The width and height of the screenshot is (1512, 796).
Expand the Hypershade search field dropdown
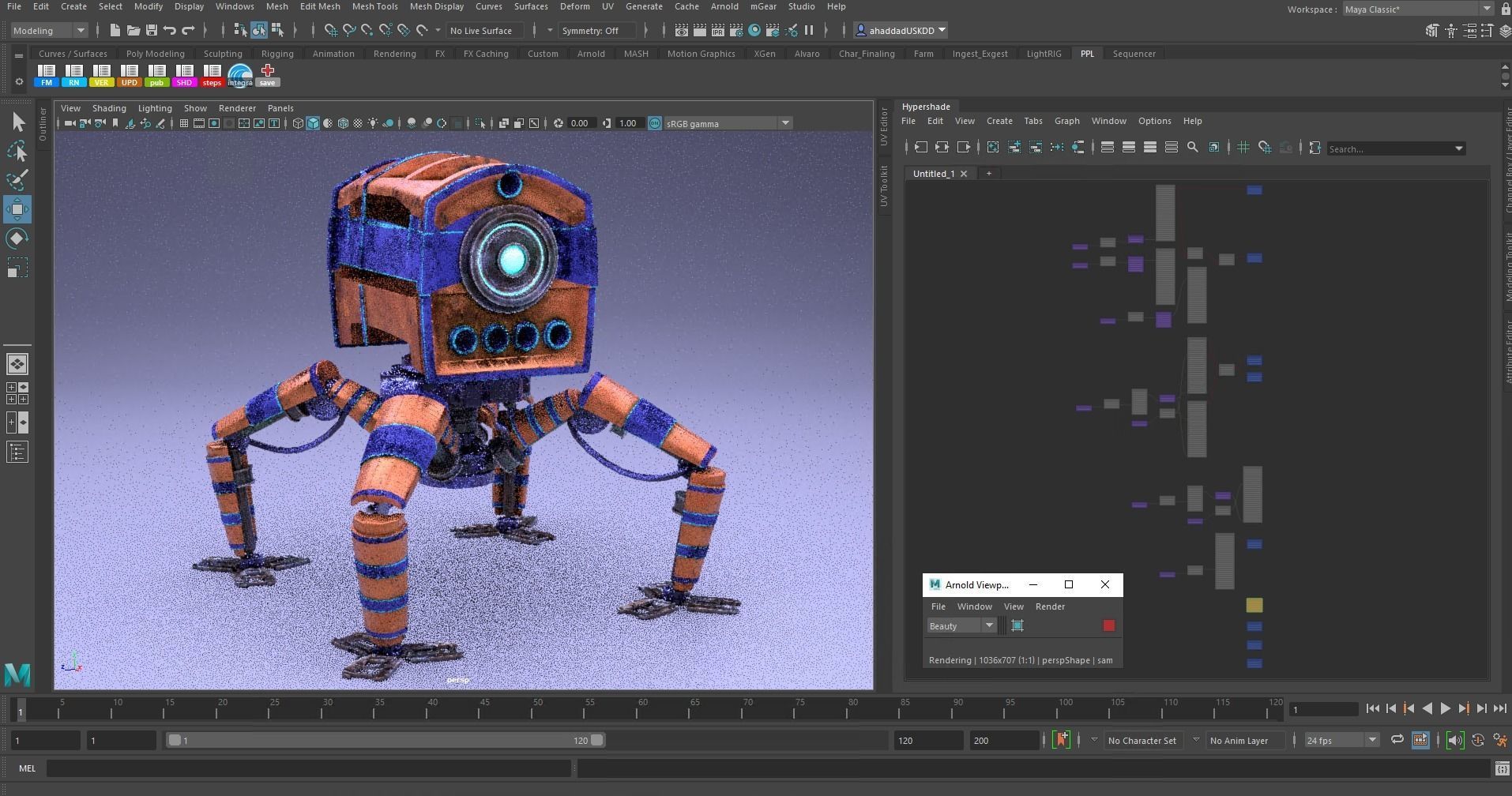point(1459,148)
